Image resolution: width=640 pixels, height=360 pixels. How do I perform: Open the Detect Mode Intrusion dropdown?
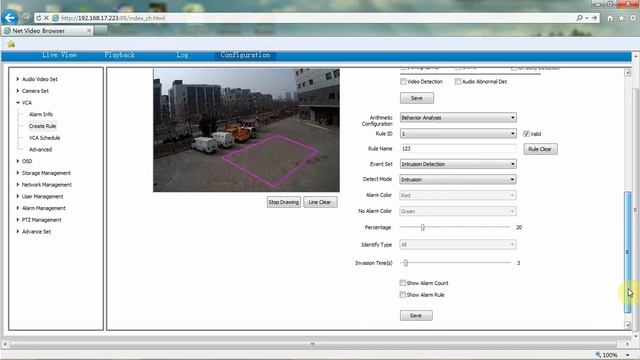click(x=458, y=180)
